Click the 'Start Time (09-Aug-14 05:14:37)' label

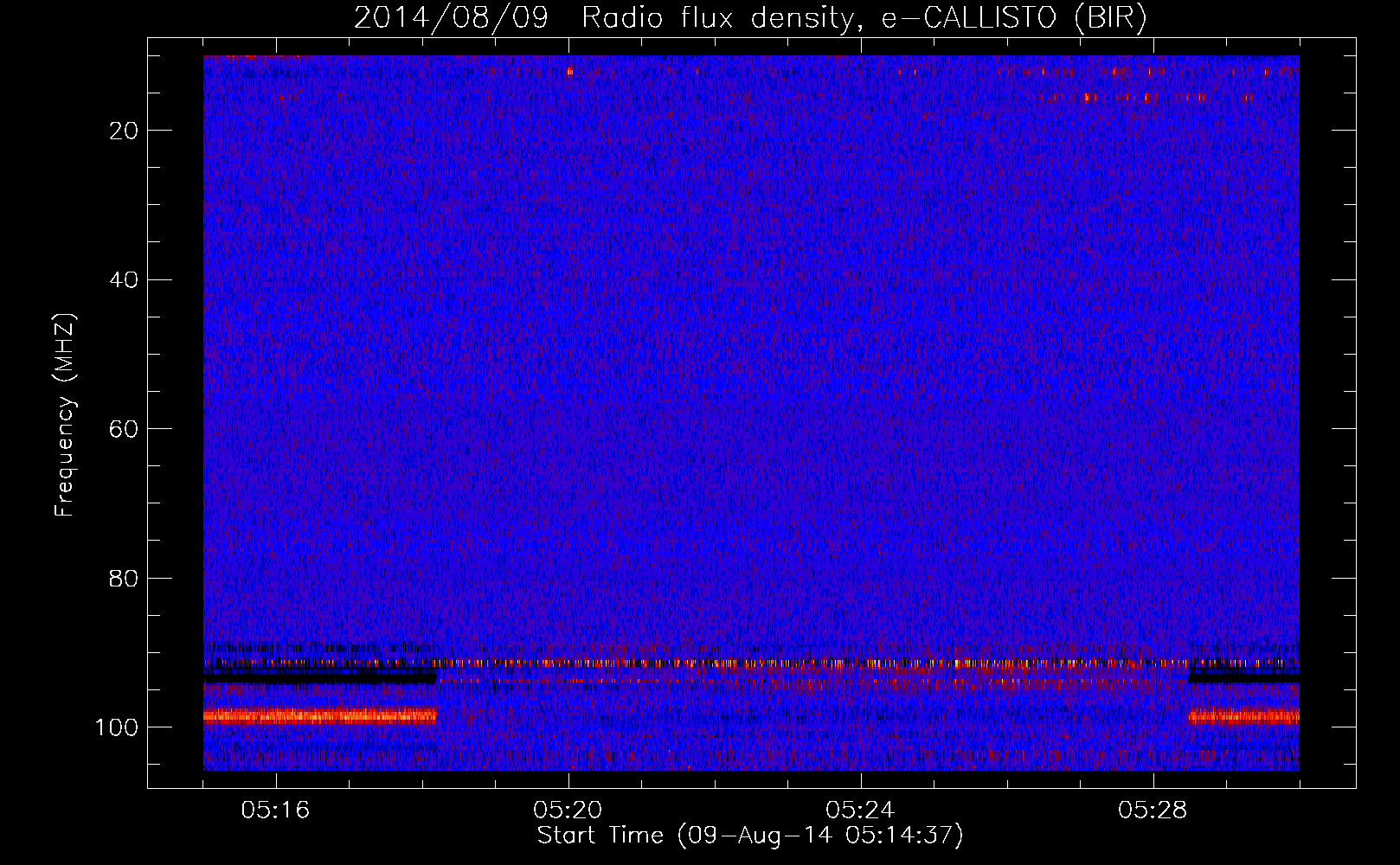pyautogui.click(x=750, y=836)
